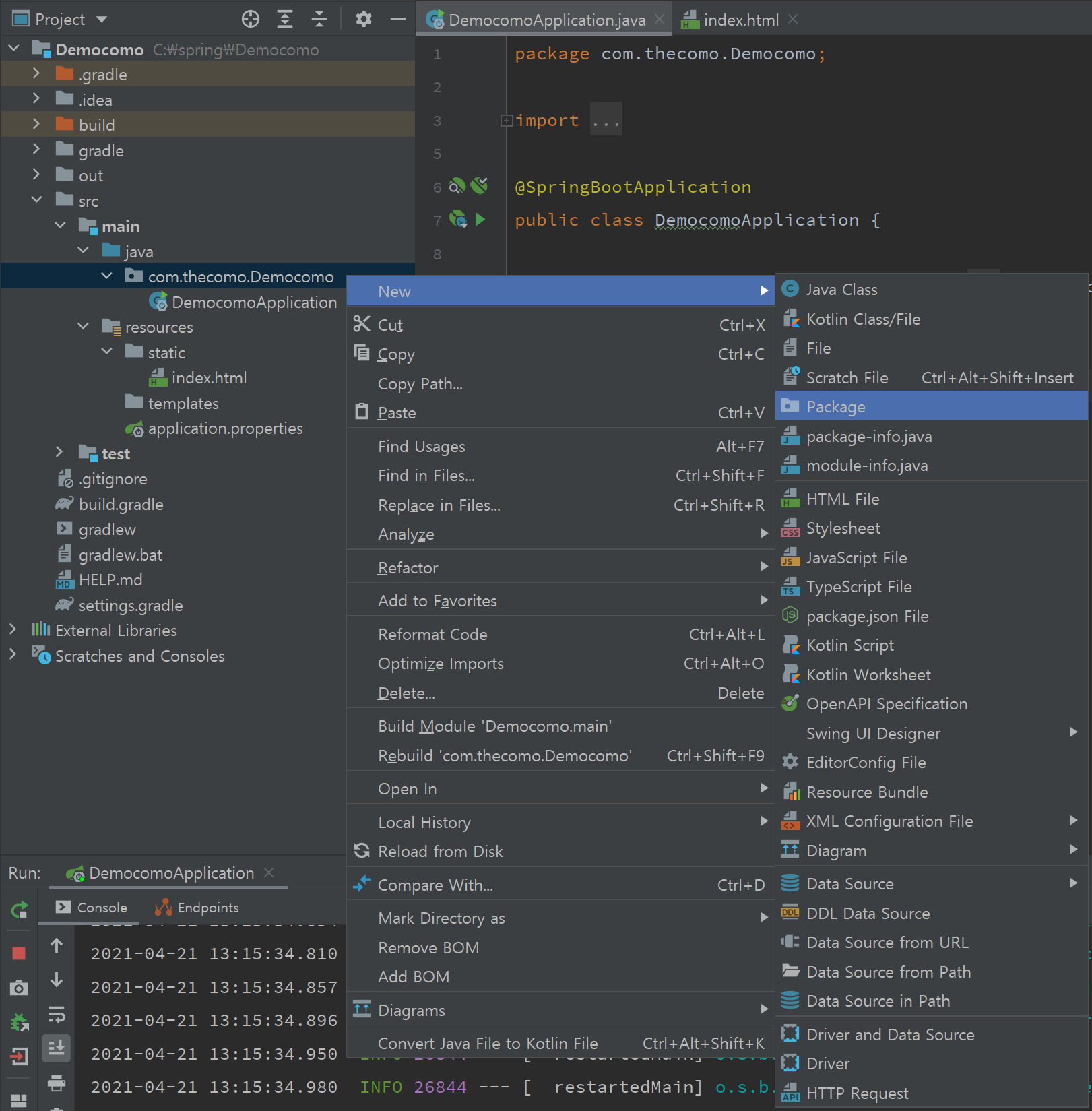The width and height of the screenshot is (1092, 1111).
Task: Switch to the index.html editor tab
Action: click(740, 20)
